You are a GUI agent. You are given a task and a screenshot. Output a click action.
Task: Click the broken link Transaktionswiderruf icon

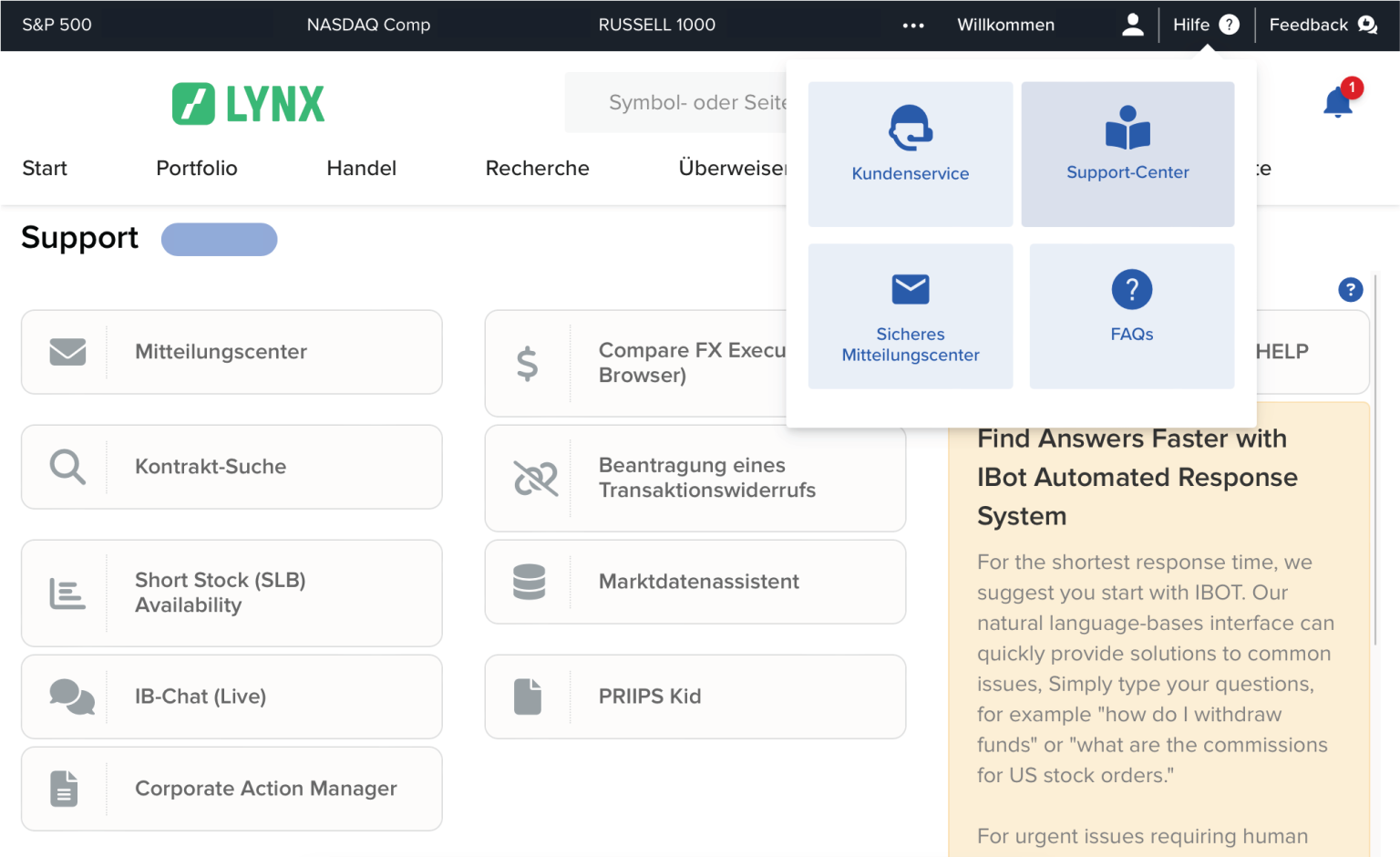coord(536,479)
